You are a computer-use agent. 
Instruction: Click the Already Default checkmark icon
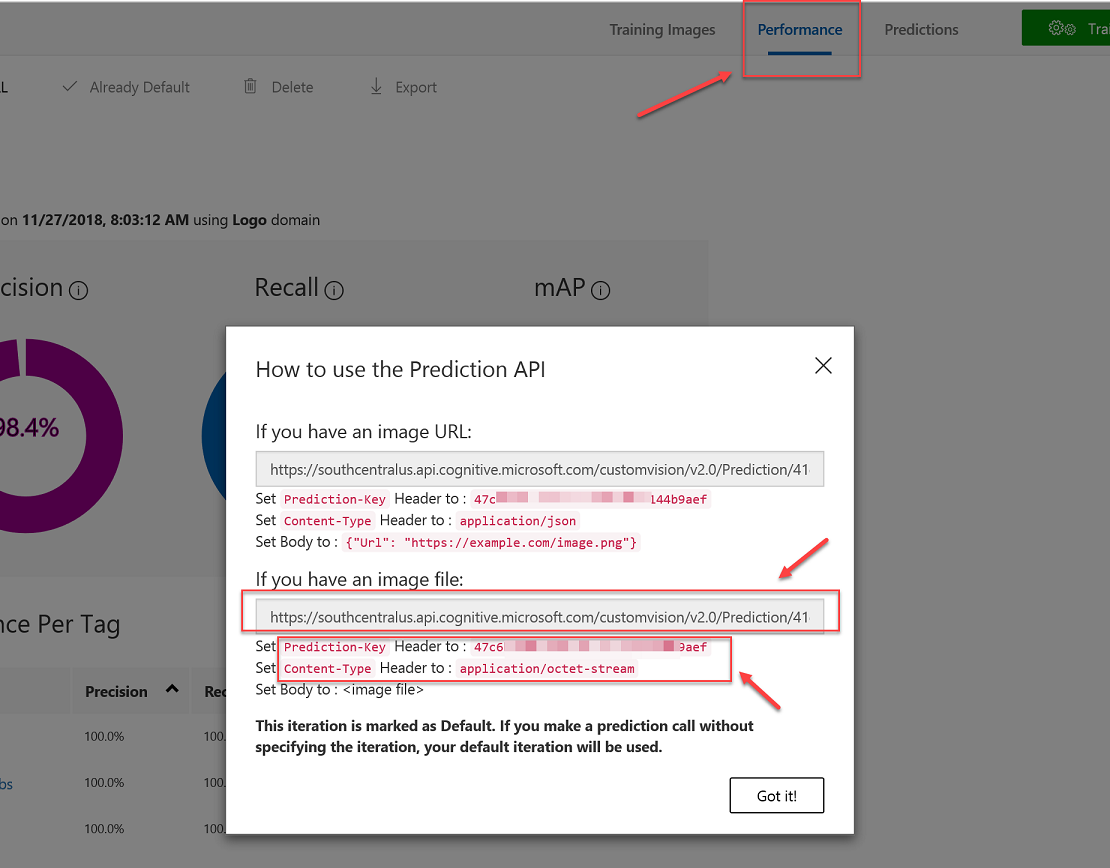tap(69, 86)
